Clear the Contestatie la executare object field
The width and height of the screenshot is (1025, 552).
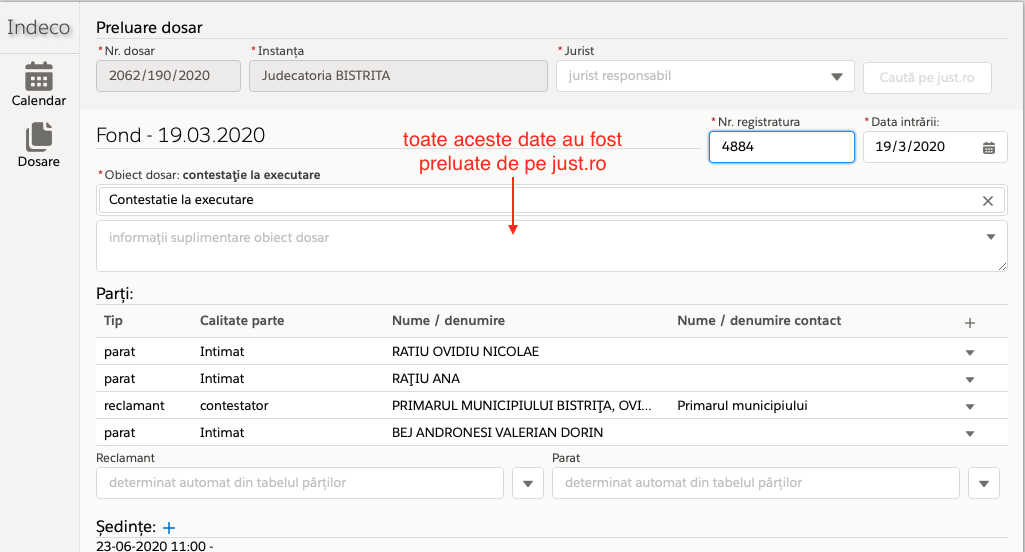click(988, 201)
